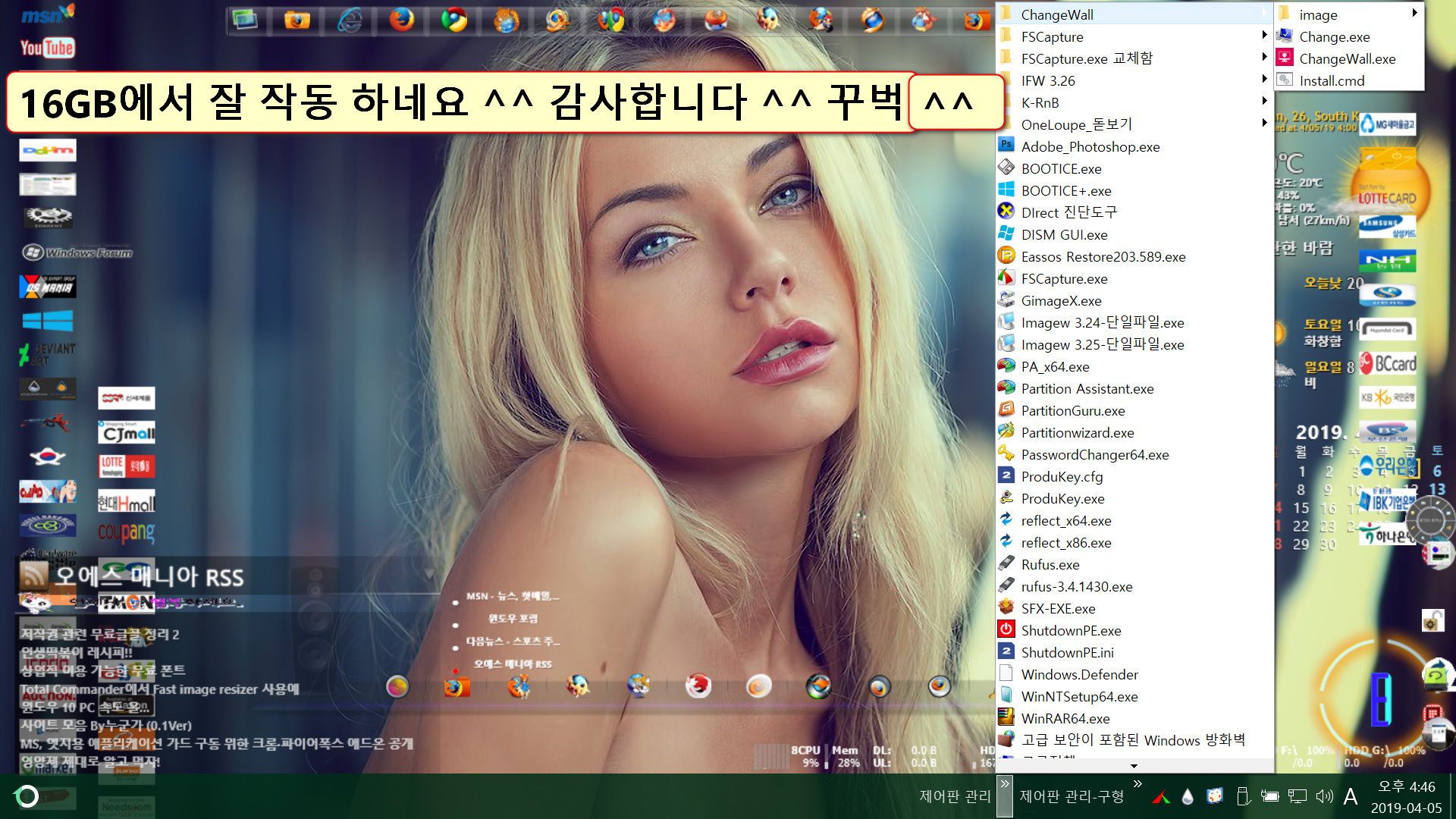Image resolution: width=1456 pixels, height=819 pixels.
Task: Expand FSCapture.exe 교체함 folder submenu
Action: [1134, 58]
